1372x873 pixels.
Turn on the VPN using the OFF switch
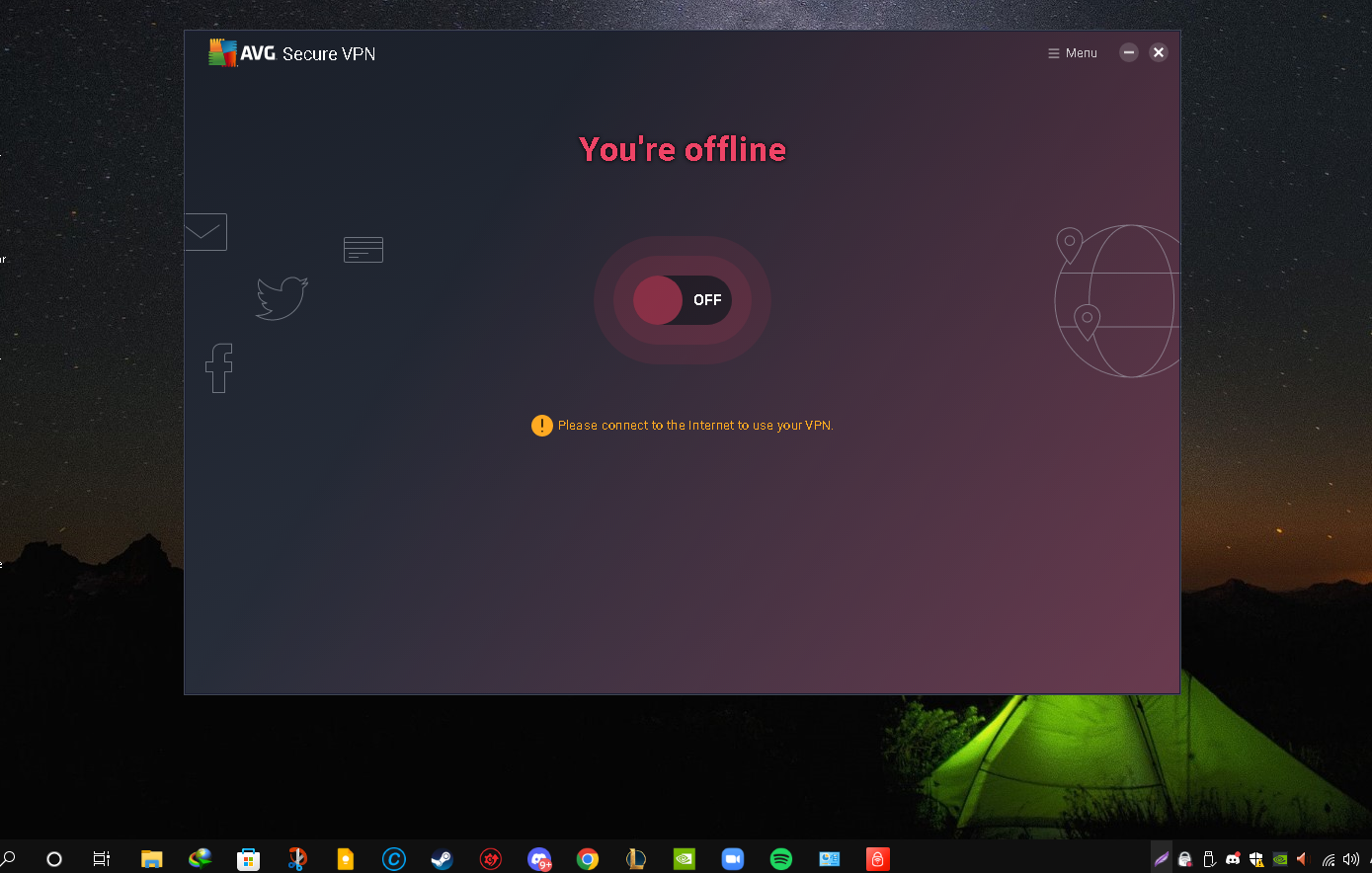point(683,300)
